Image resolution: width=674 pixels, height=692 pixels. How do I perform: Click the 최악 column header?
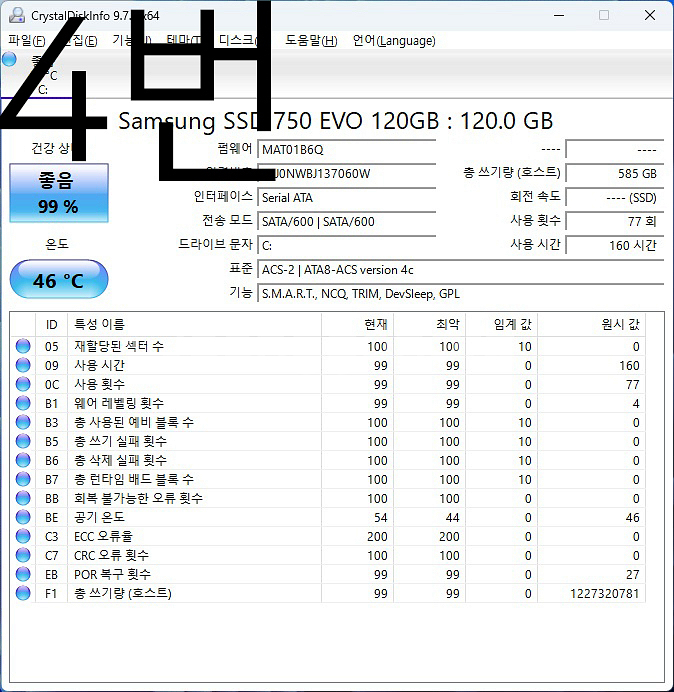tap(429, 325)
